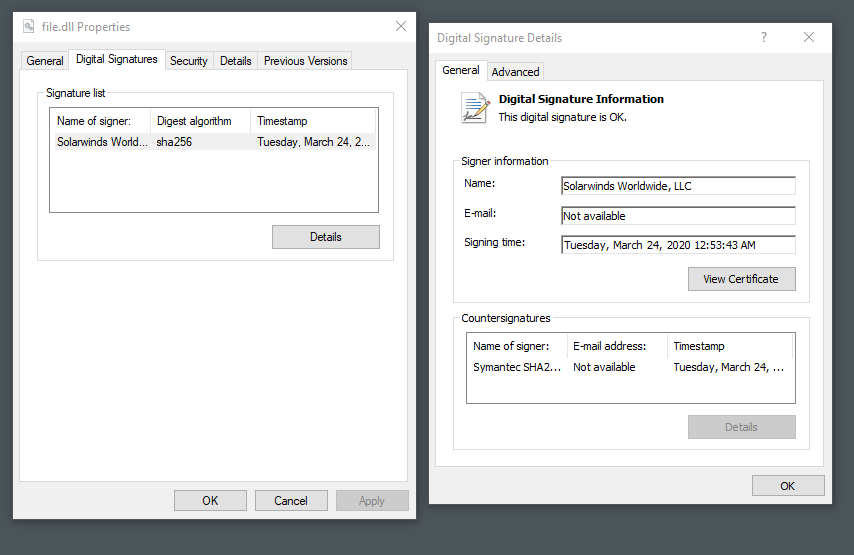Click the signer Name text field

pyautogui.click(x=678, y=186)
